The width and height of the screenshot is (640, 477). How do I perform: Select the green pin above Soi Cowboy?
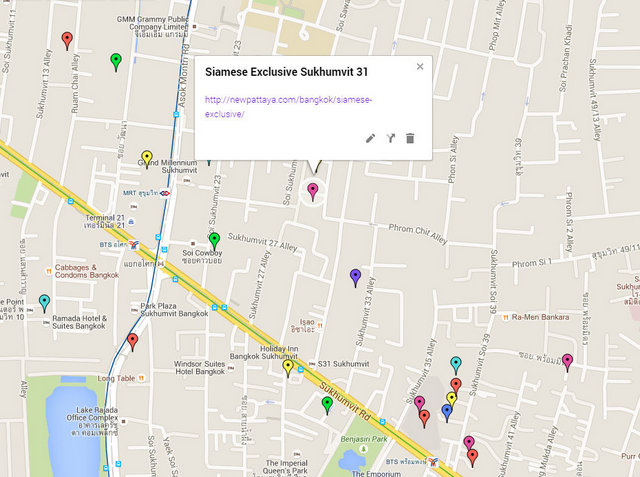214,242
